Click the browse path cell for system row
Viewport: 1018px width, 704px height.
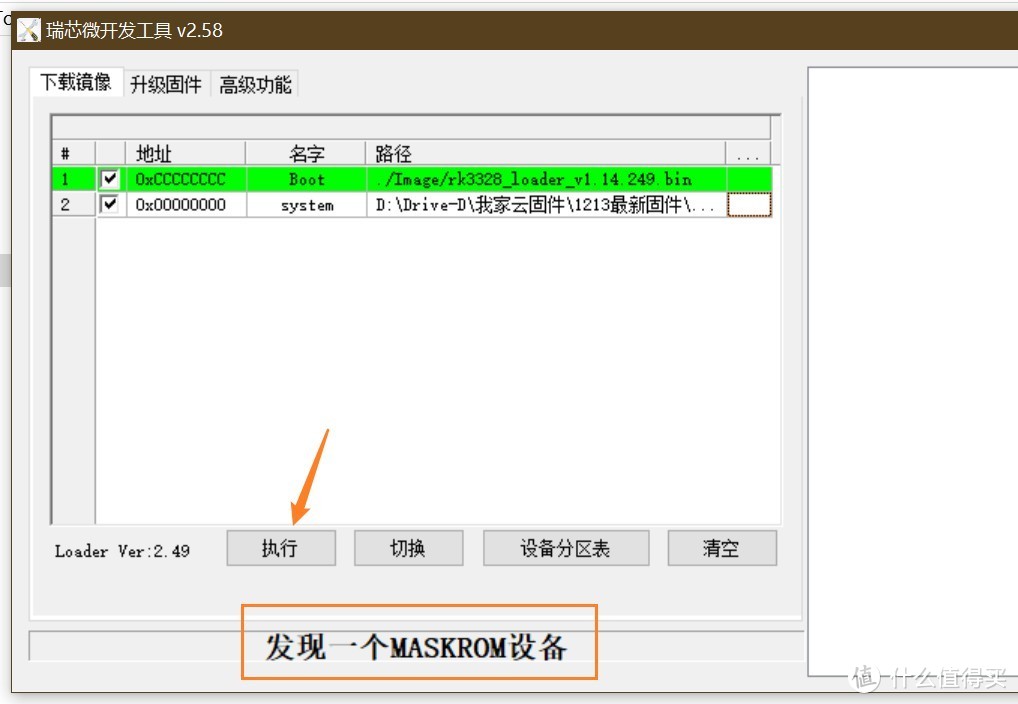coord(749,205)
